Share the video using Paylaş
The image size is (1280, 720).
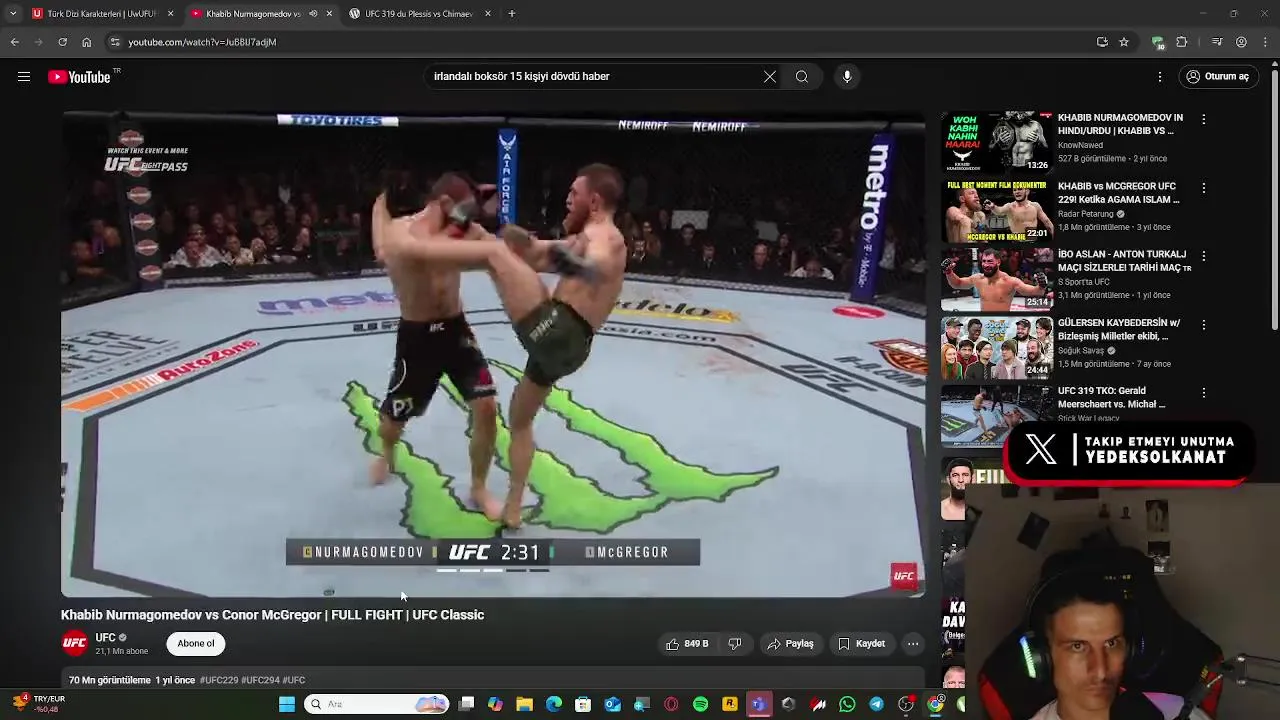791,644
